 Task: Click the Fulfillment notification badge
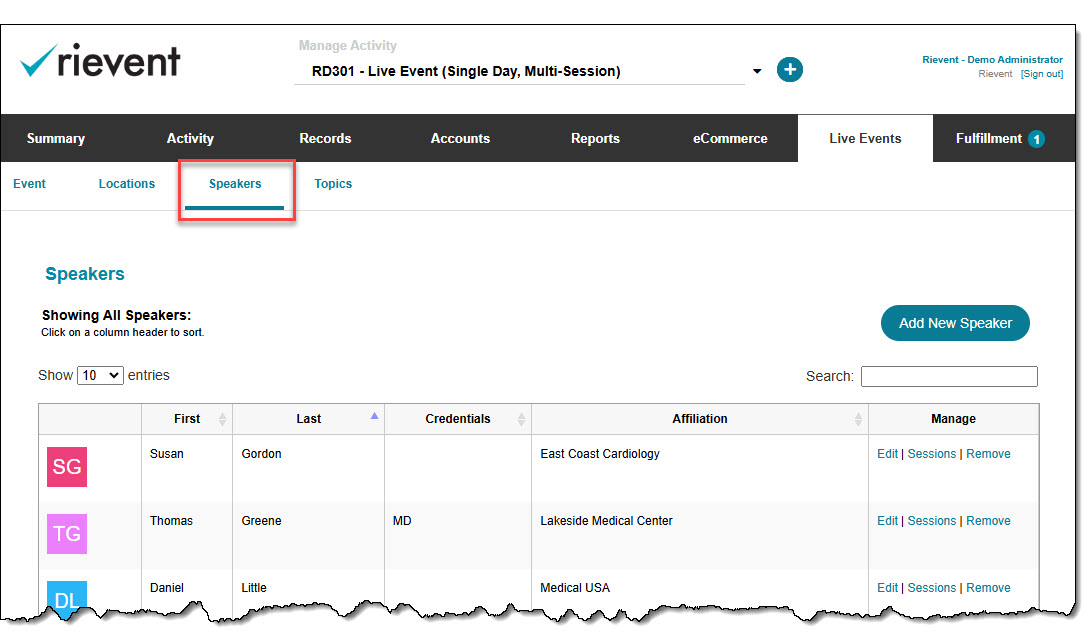[1036, 138]
